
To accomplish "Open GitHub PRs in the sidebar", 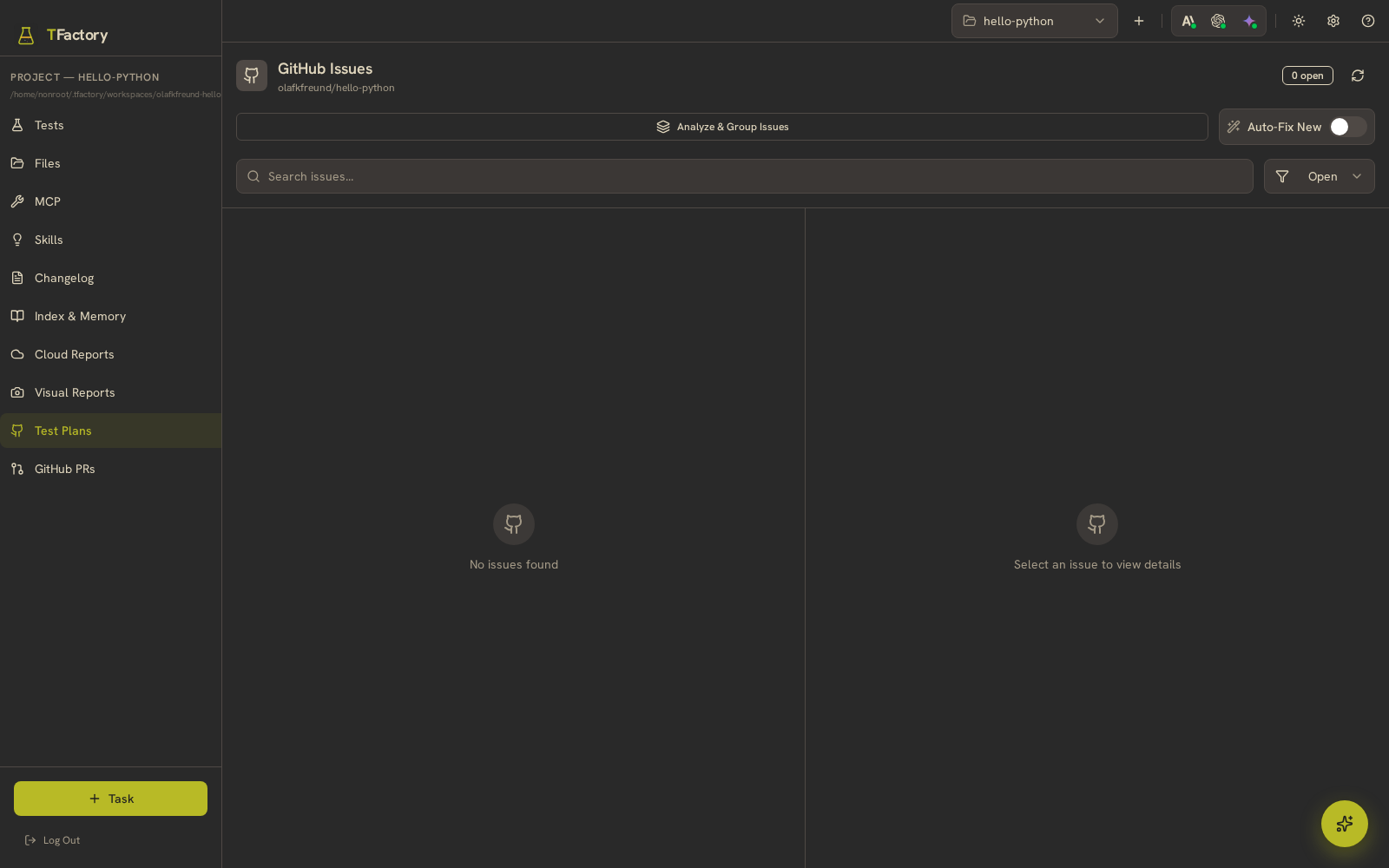I will [x=110, y=469].
